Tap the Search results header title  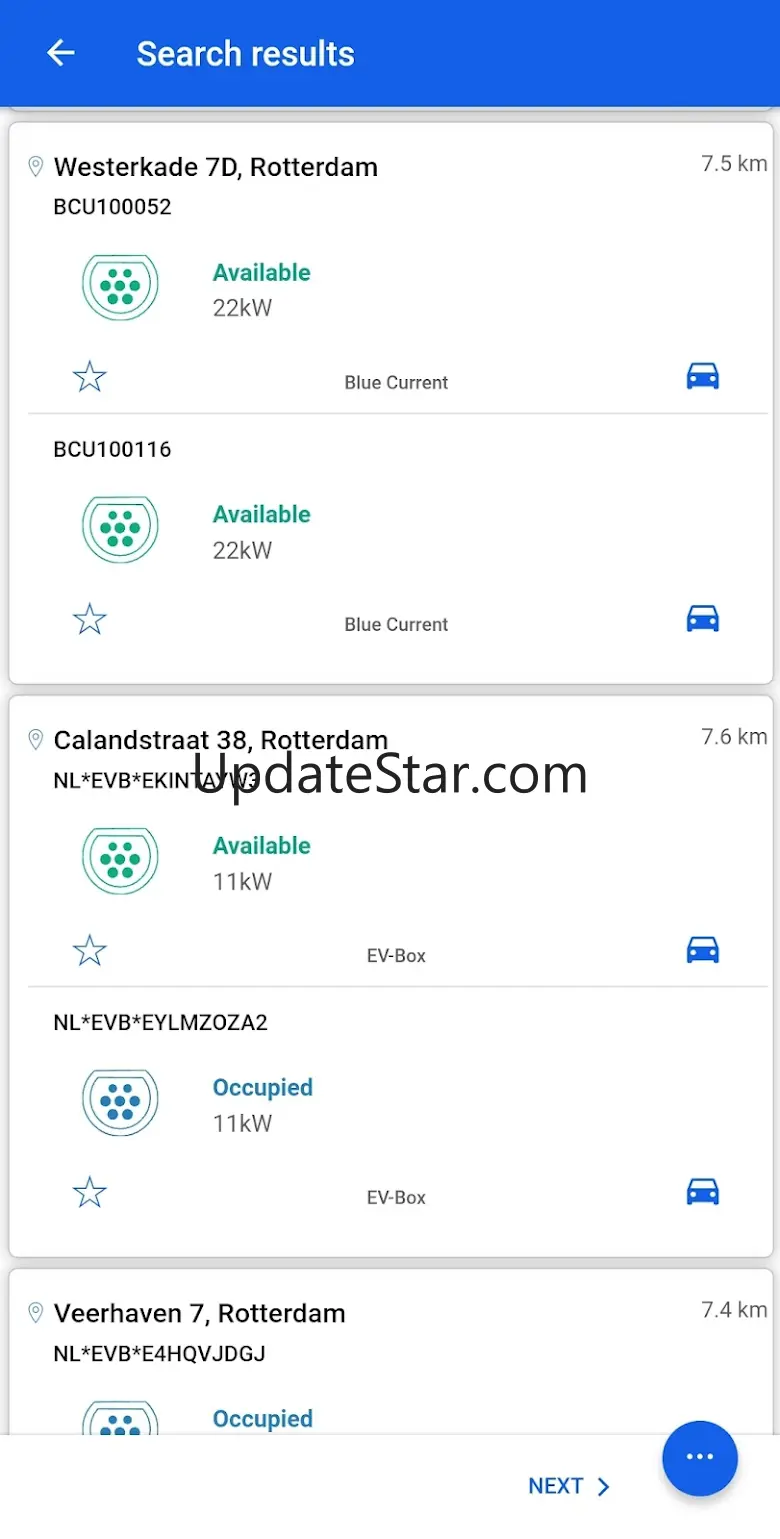tap(245, 53)
